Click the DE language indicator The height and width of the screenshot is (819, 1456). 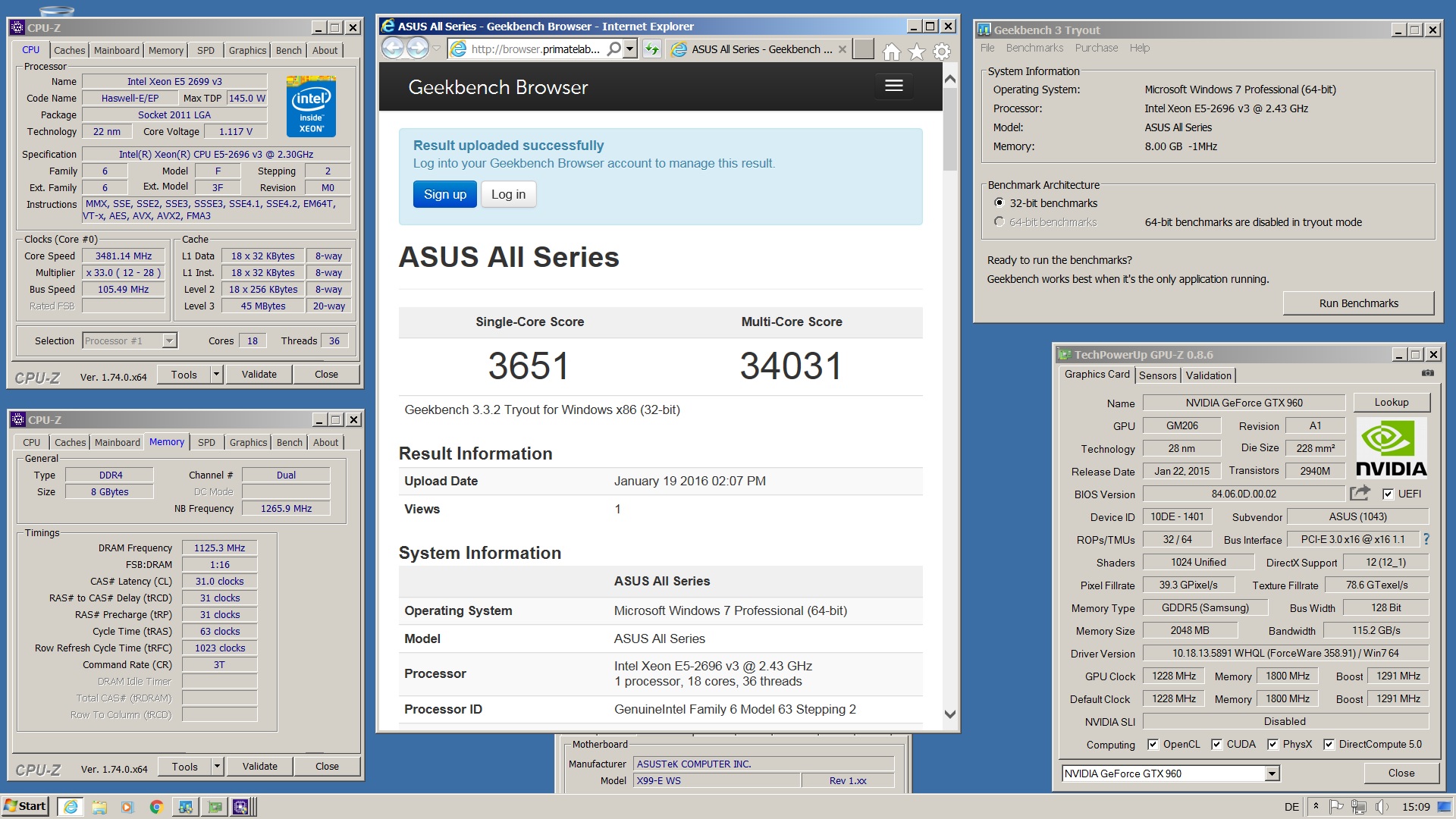[1291, 807]
